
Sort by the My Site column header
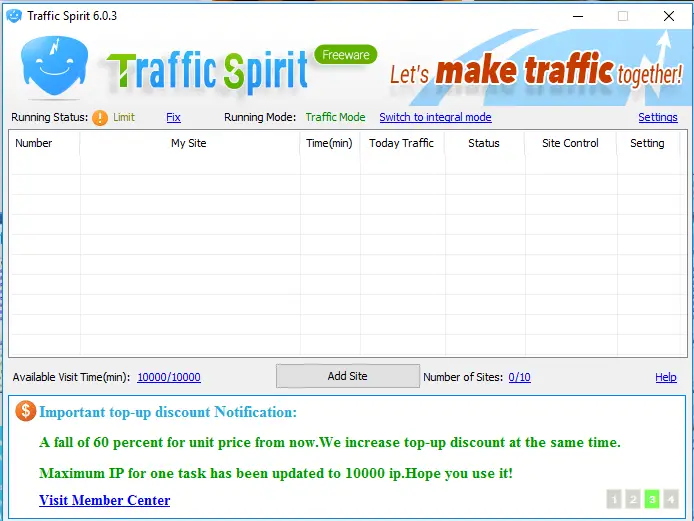(x=189, y=144)
